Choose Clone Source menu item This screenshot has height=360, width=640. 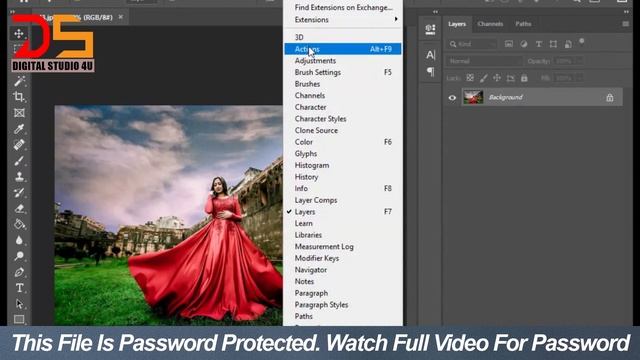[342, 131]
